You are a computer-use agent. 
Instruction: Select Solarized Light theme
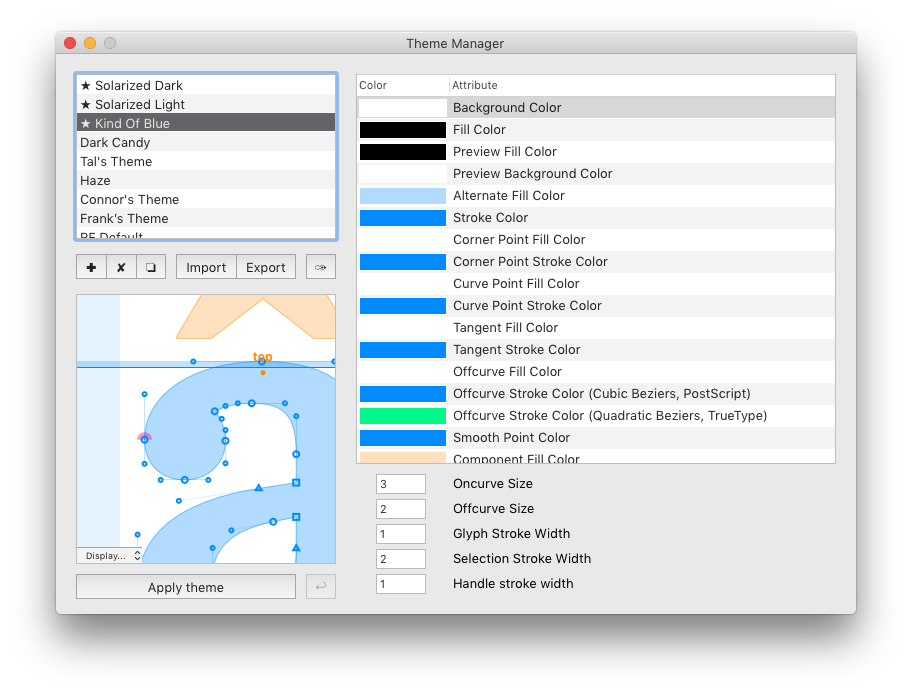(206, 104)
